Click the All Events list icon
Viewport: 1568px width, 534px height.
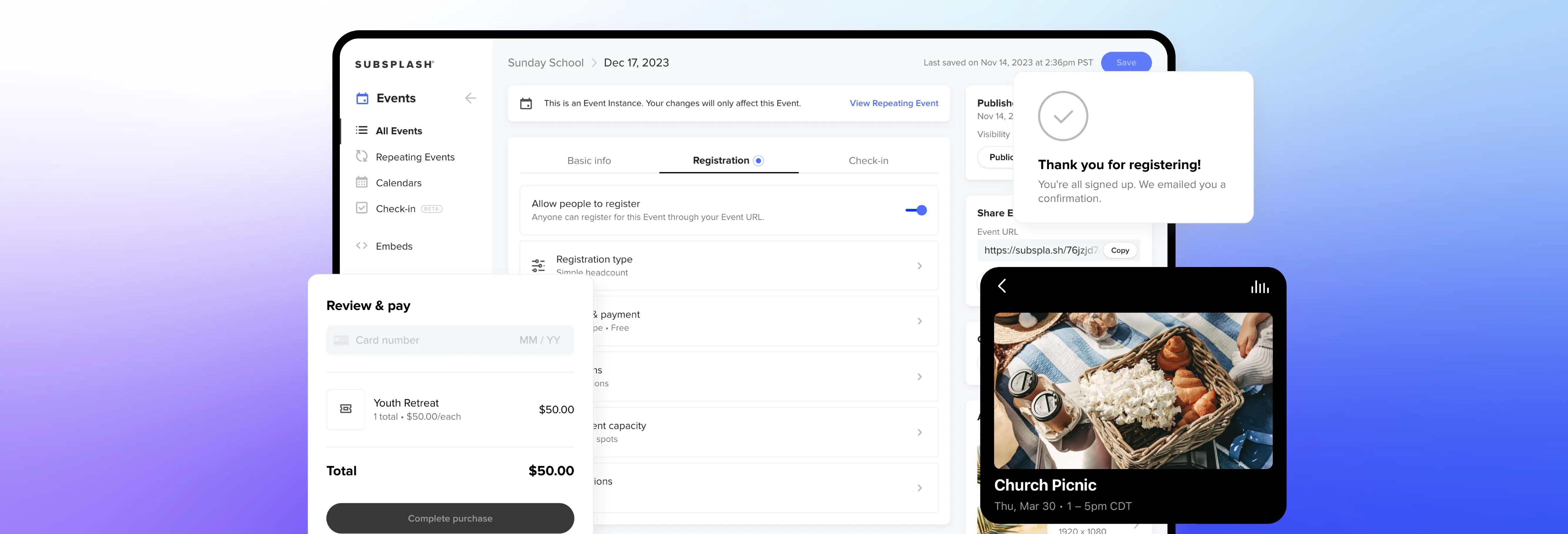(362, 130)
